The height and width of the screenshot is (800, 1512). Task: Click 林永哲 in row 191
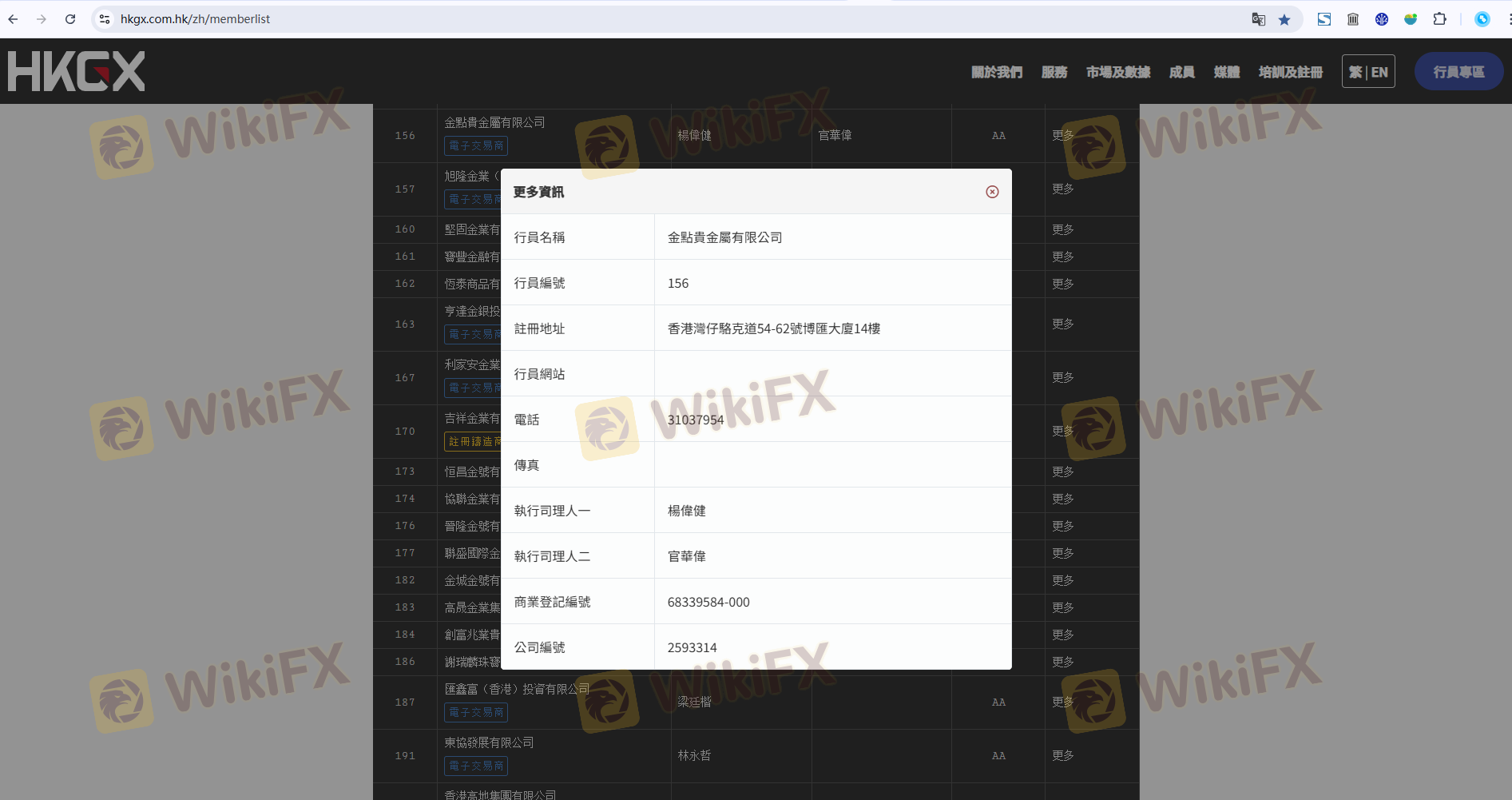click(x=694, y=755)
